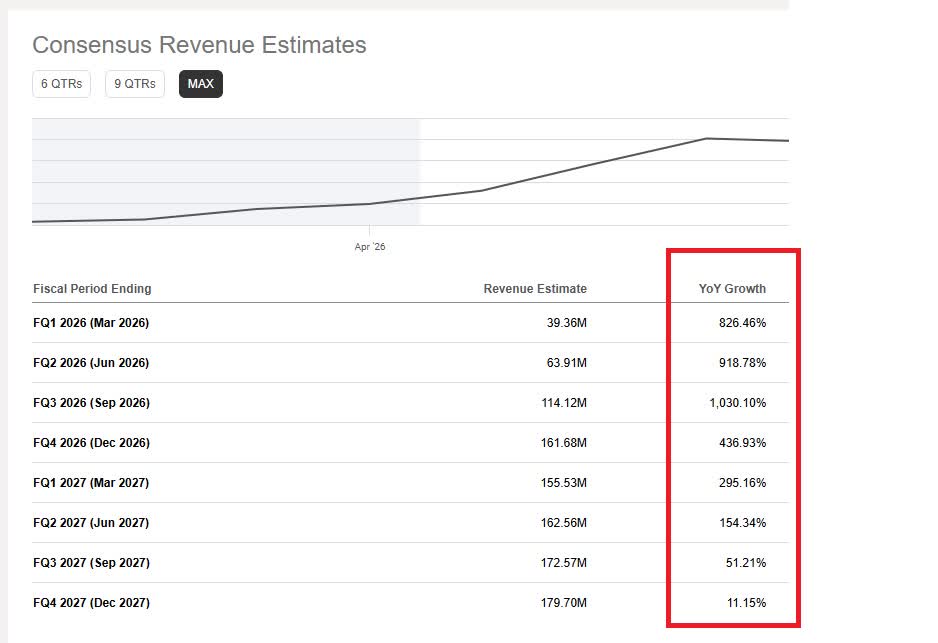Click the MAX range button
This screenshot has width=938, height=643.
coord(200,84)
